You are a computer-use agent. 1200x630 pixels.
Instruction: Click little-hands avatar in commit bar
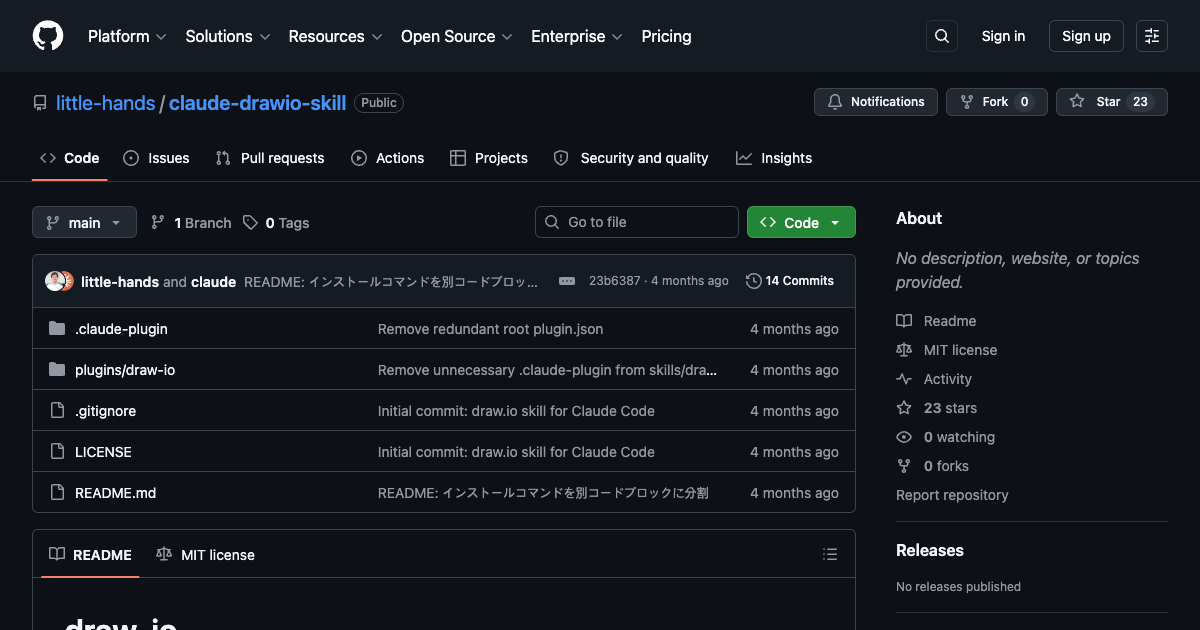55,281
